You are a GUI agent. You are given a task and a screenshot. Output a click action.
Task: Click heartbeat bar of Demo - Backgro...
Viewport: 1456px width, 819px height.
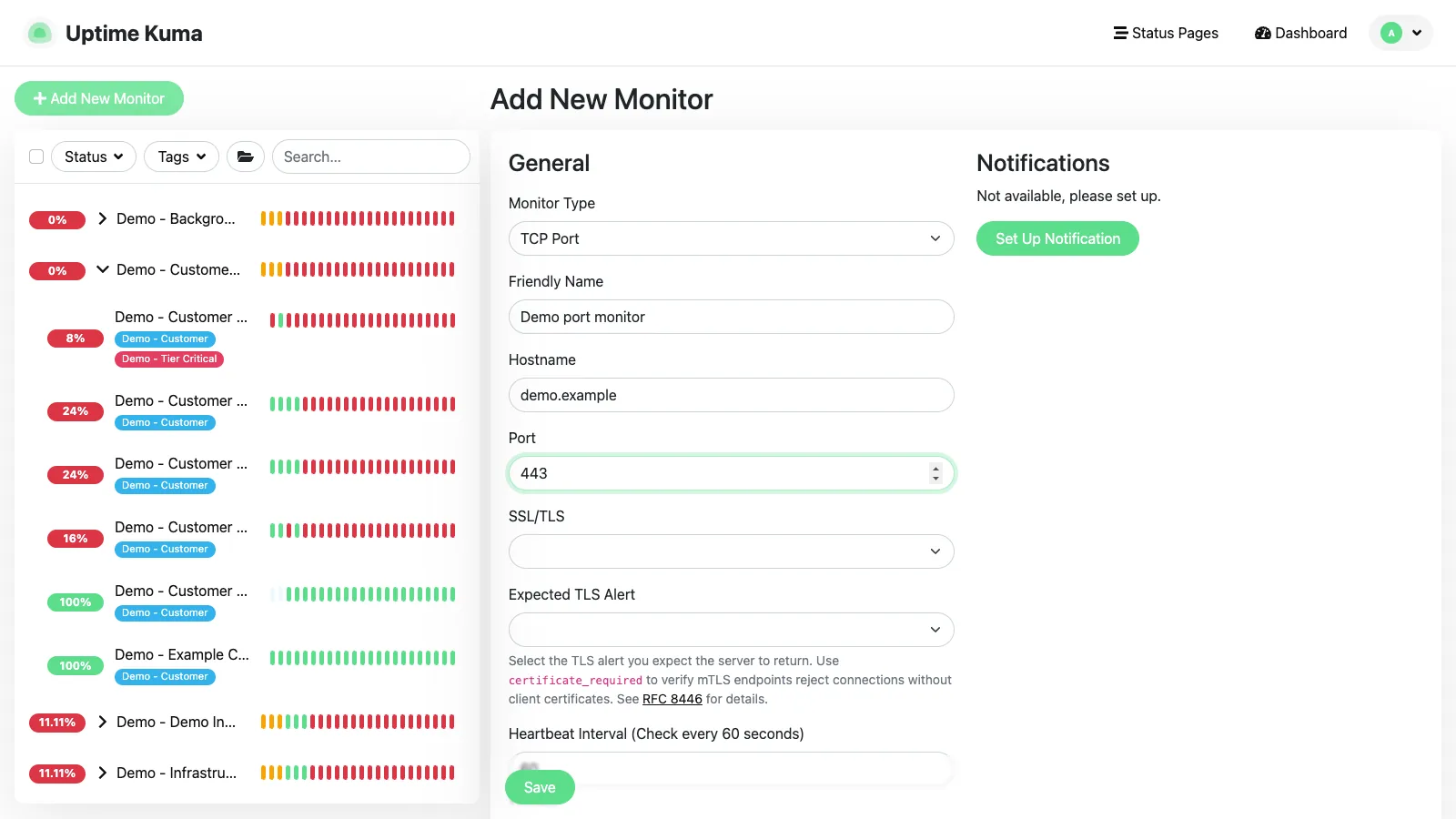coord(358,218)
